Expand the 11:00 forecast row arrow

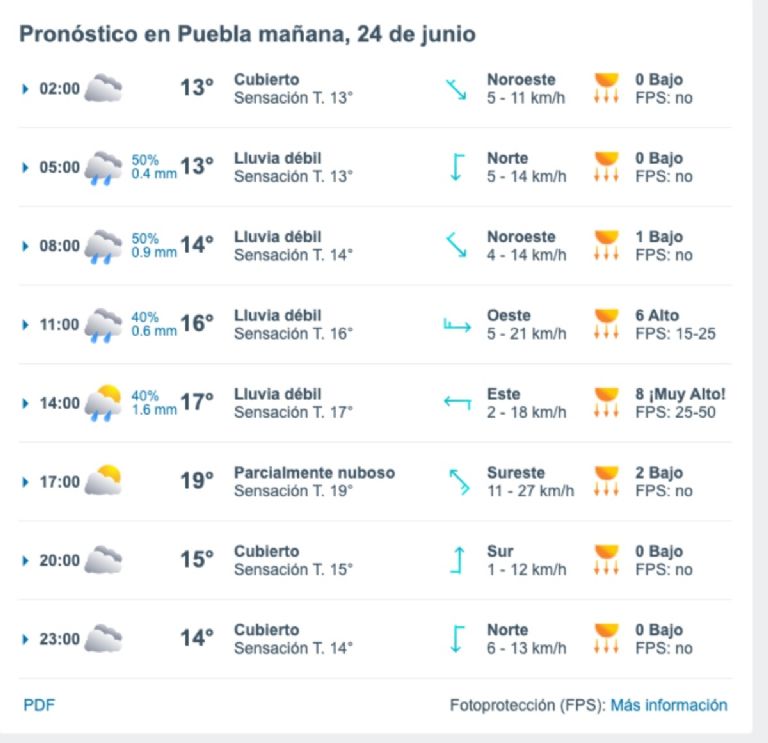[x=25, y=325]
